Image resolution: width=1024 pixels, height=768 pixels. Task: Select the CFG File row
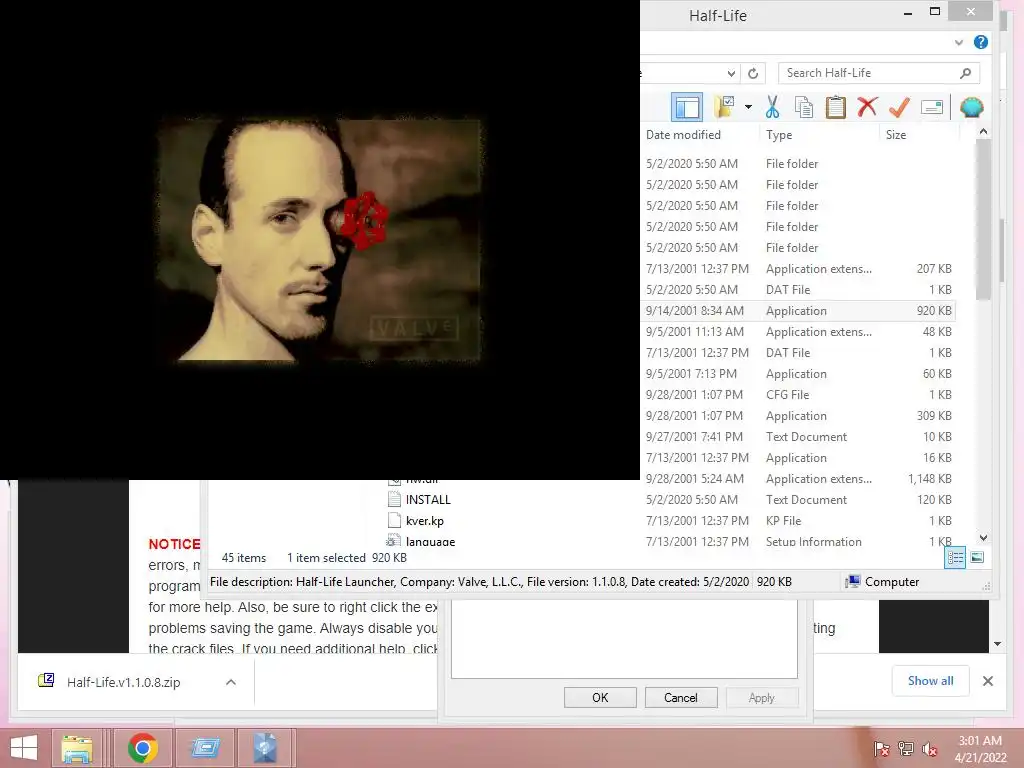(798, 394)
